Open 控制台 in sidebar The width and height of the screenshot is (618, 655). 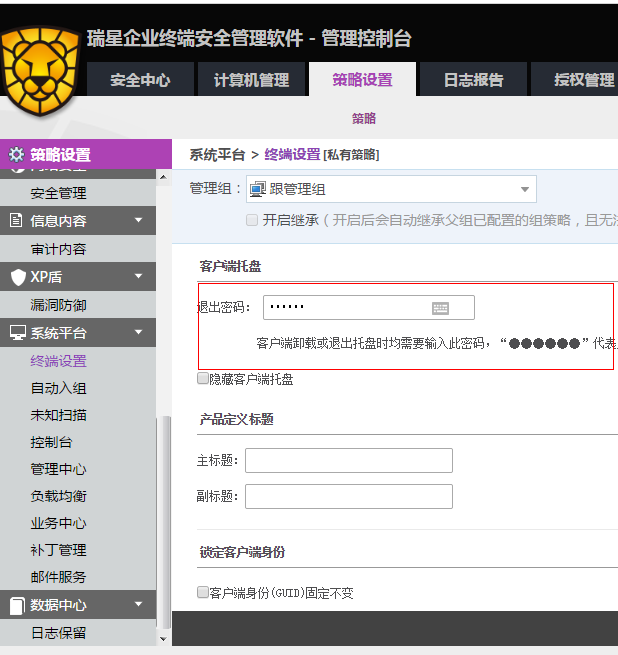[51, 442]
